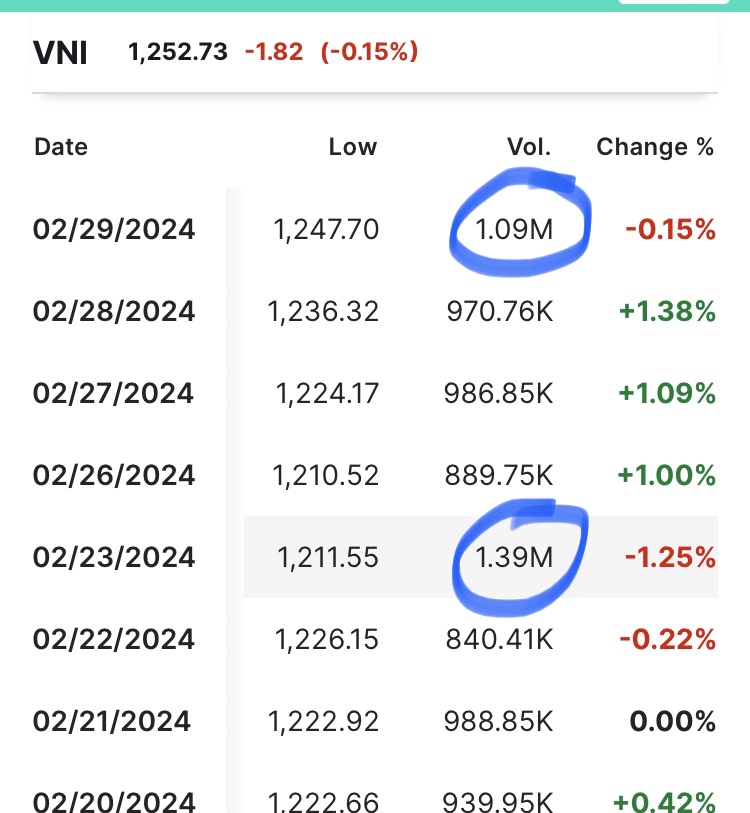Sort by the Low column header
This screenshot has height=813, width=750.
point(352,147)
